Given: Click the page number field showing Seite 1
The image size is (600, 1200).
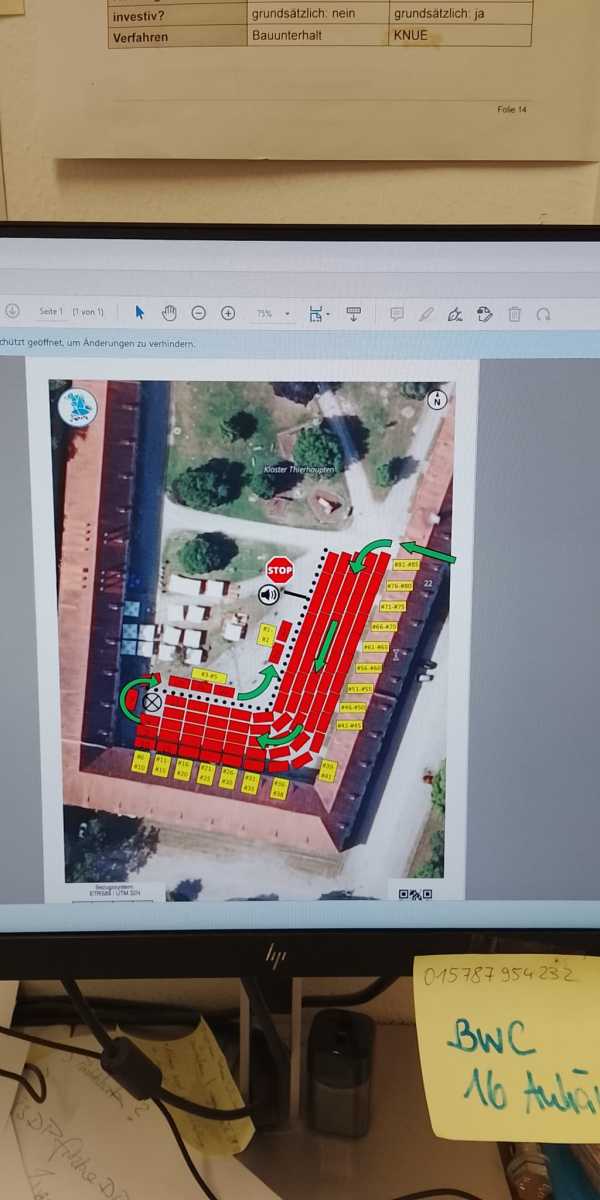Looking at the screenshot, I should pos(51,312).
